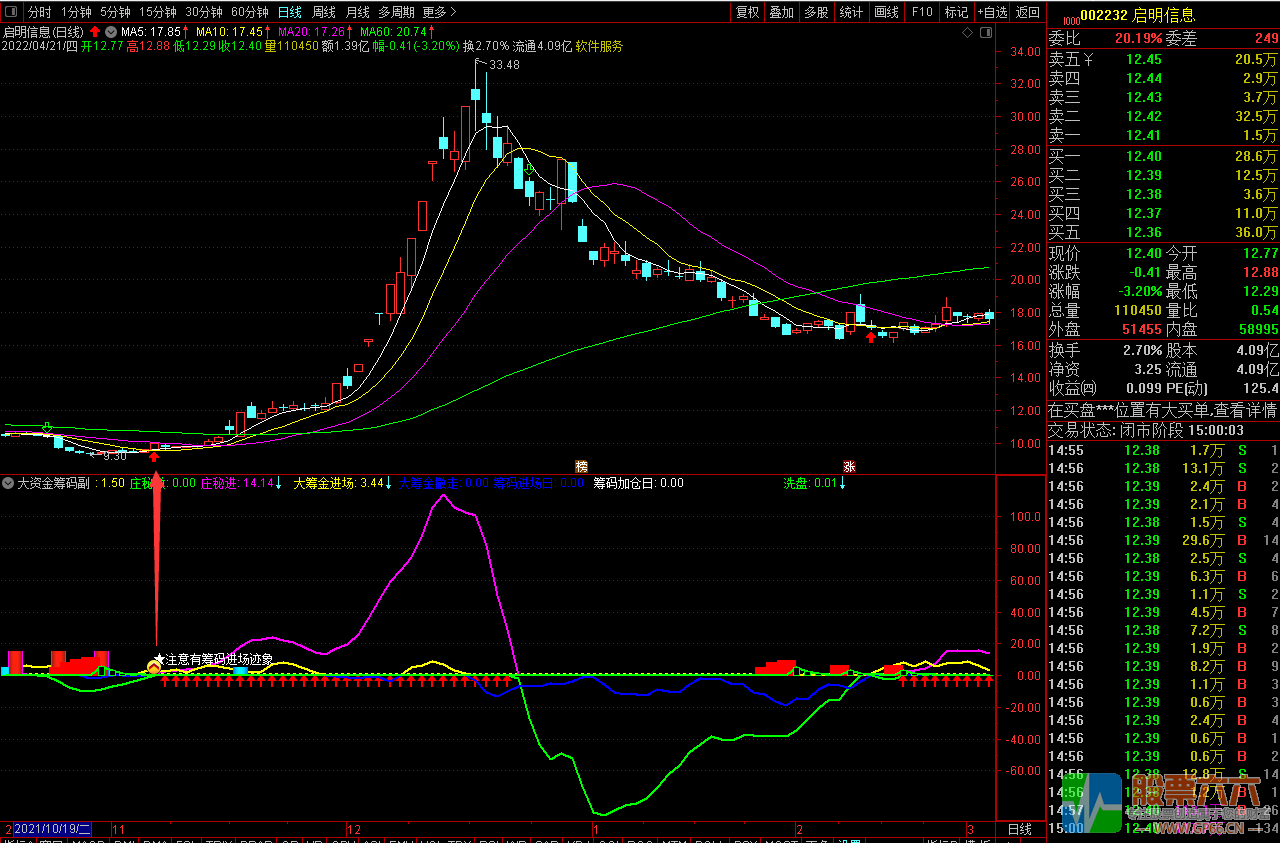Click the MA20: 17.26 label
This screenshot has width=1280, height=843.
315,31
